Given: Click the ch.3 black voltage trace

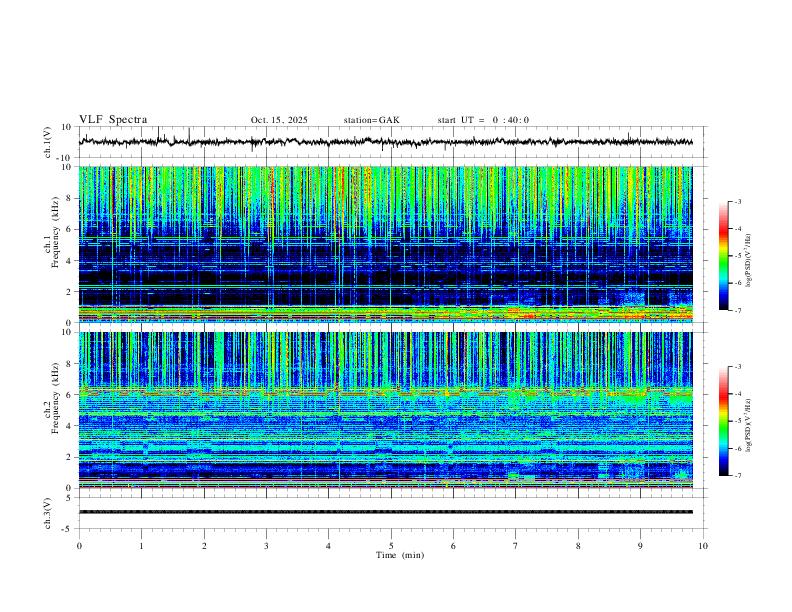Looking at the screenshot, I should [385, 512].
